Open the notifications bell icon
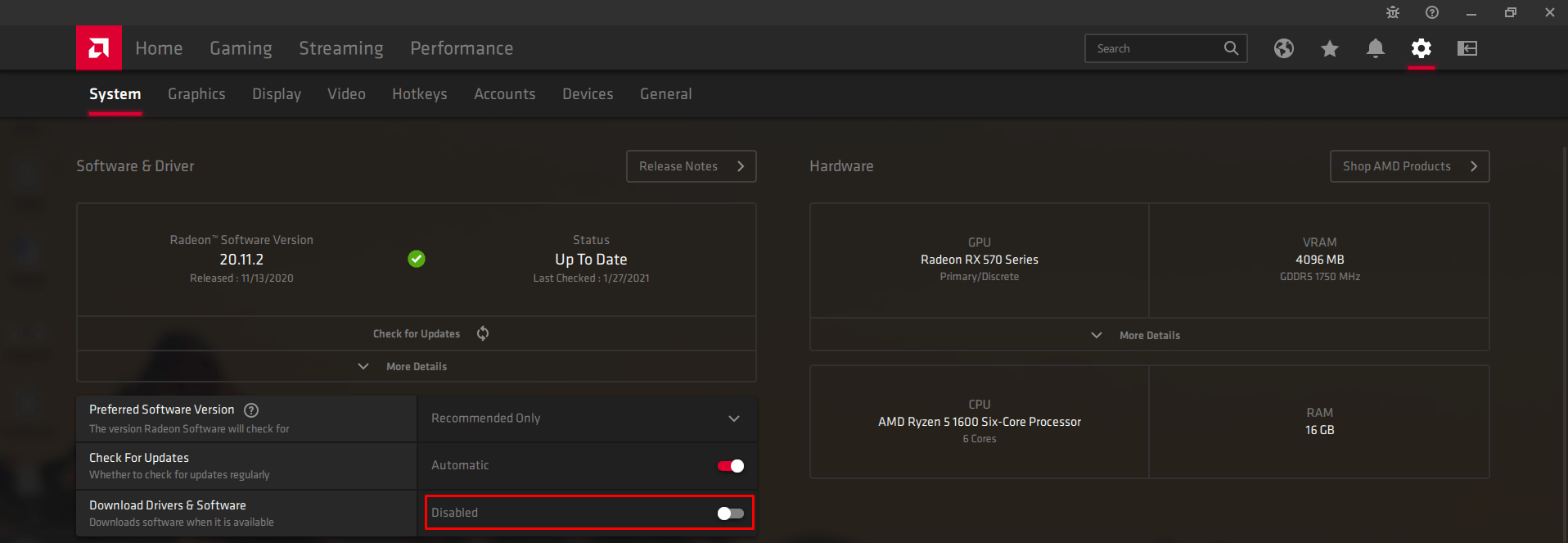This screenshot has width=1568, height=543. click(1376, 48)
